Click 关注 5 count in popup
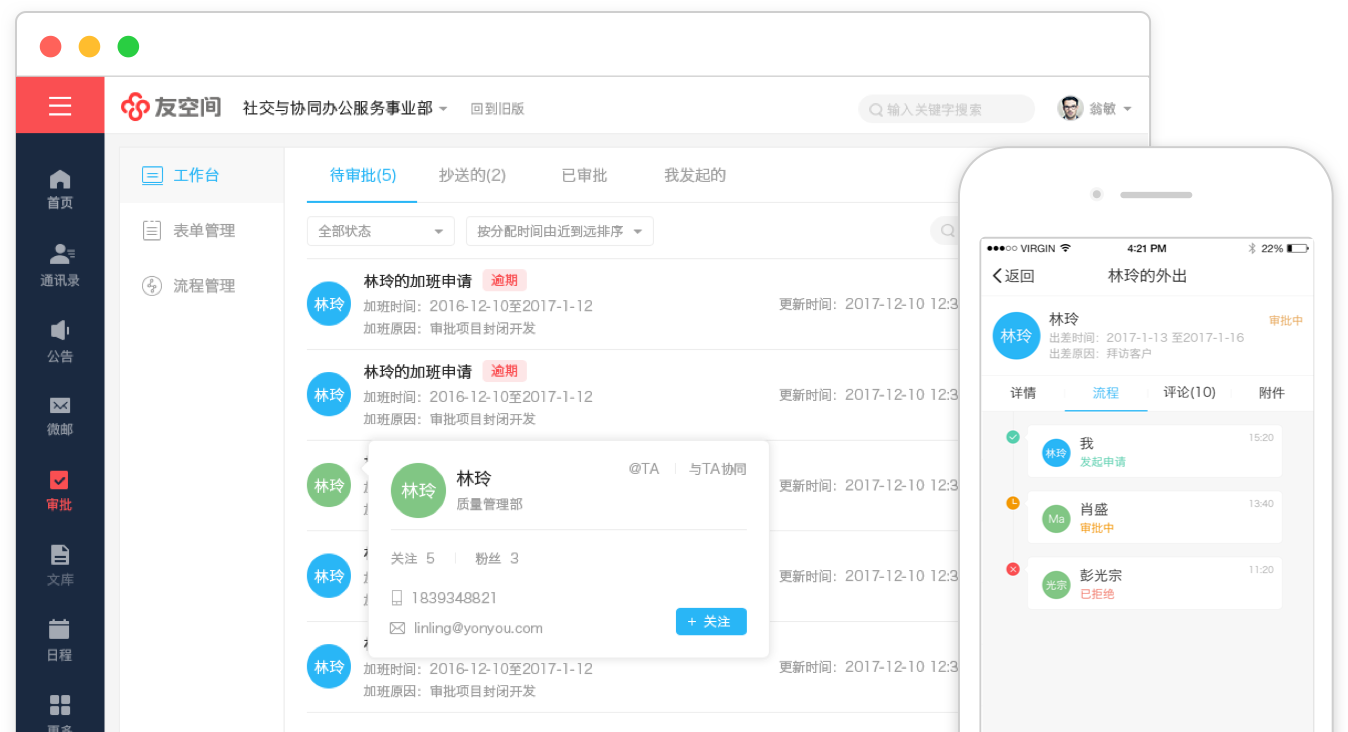Image resolution: width=1348 pixels, height=732 pixels. 412,558
